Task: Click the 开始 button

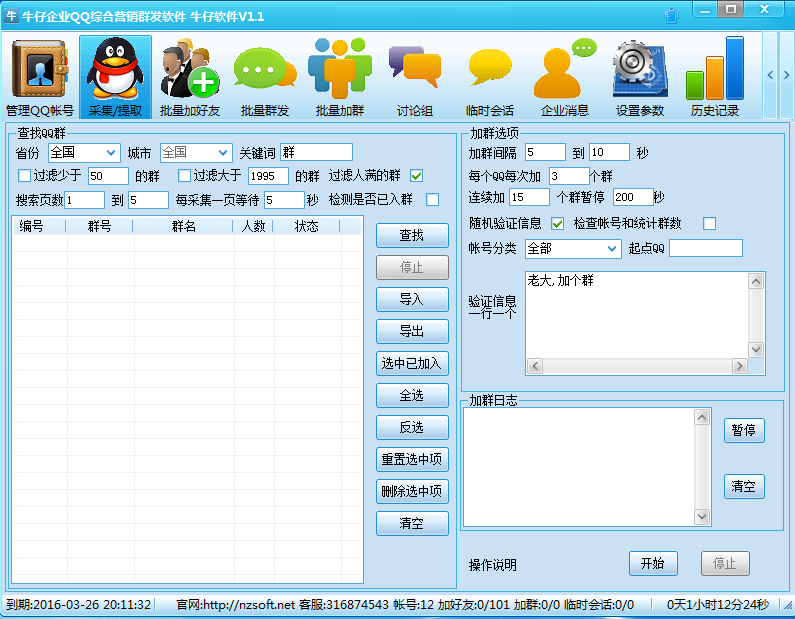Action: coord(653,563)
